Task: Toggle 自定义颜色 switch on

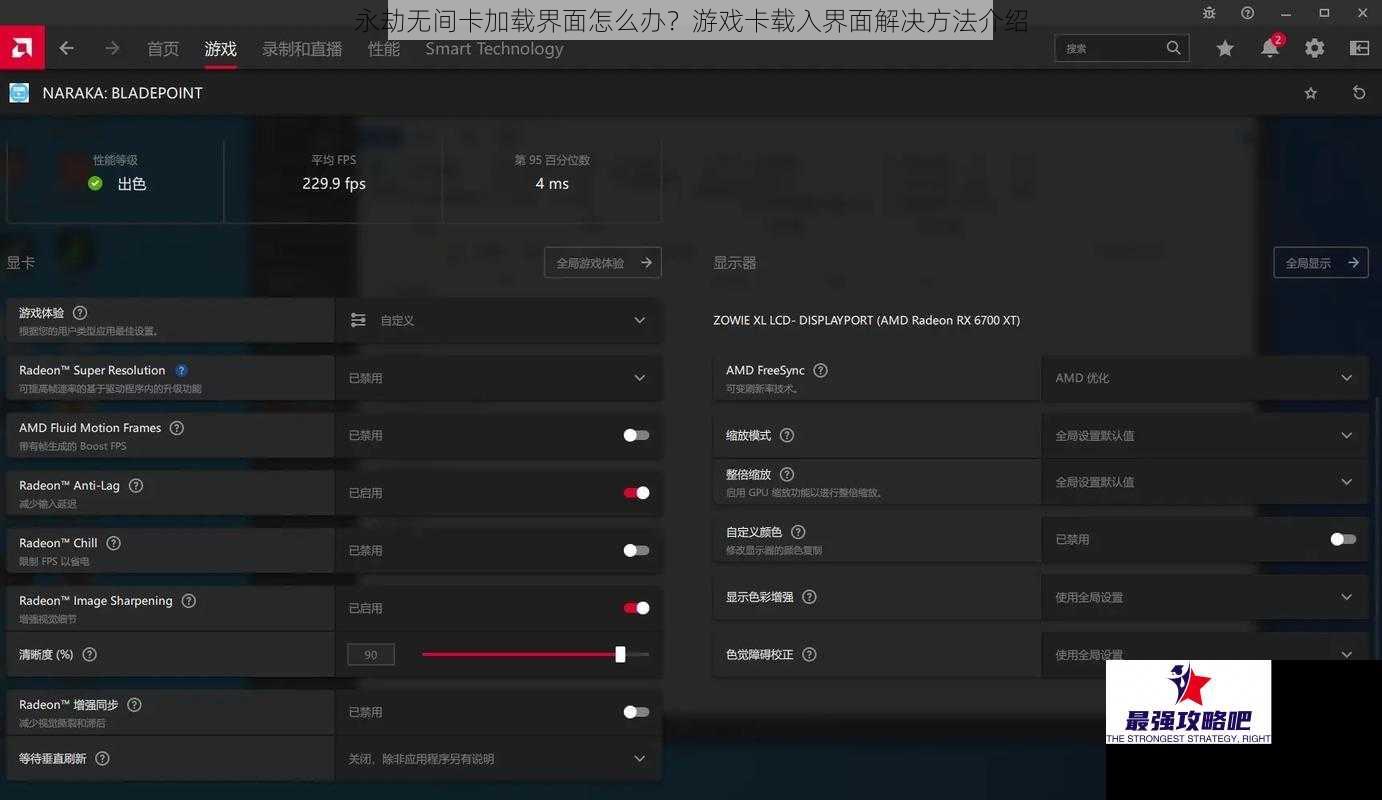Action: 1343,539
